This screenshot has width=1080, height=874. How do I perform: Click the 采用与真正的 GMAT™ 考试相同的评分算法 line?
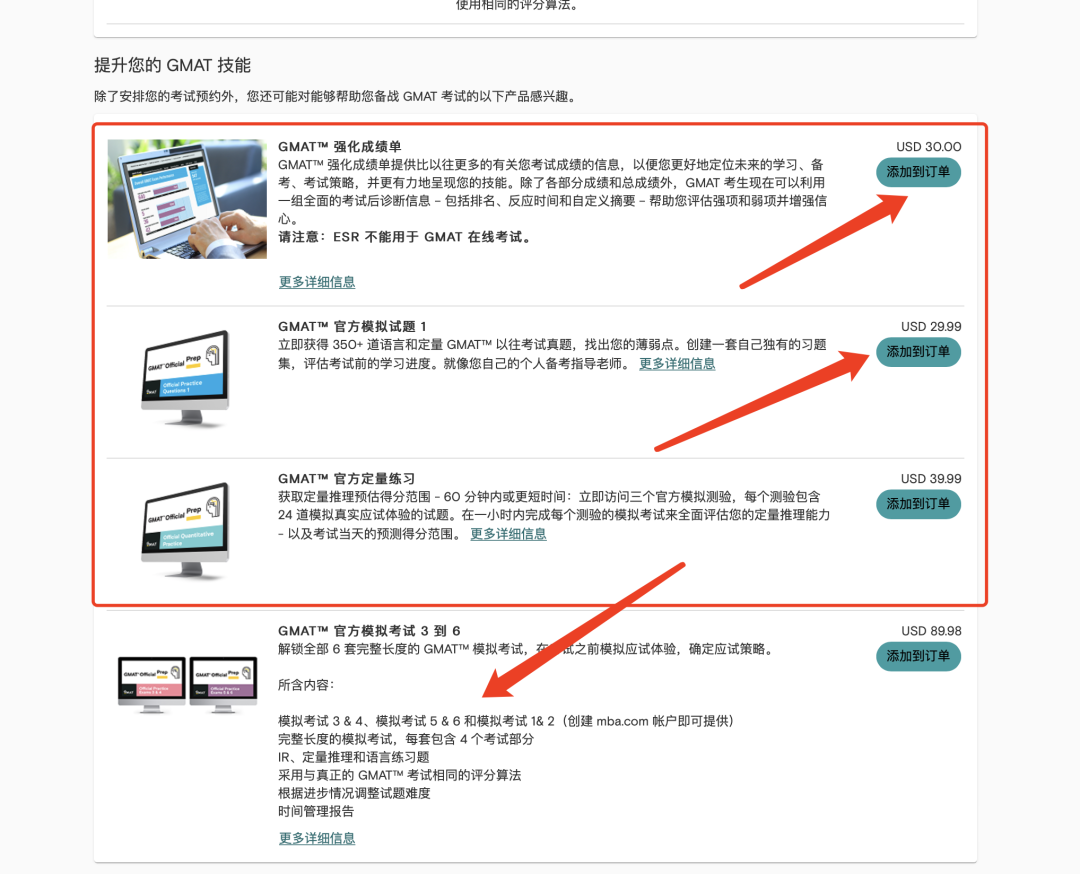399,776
